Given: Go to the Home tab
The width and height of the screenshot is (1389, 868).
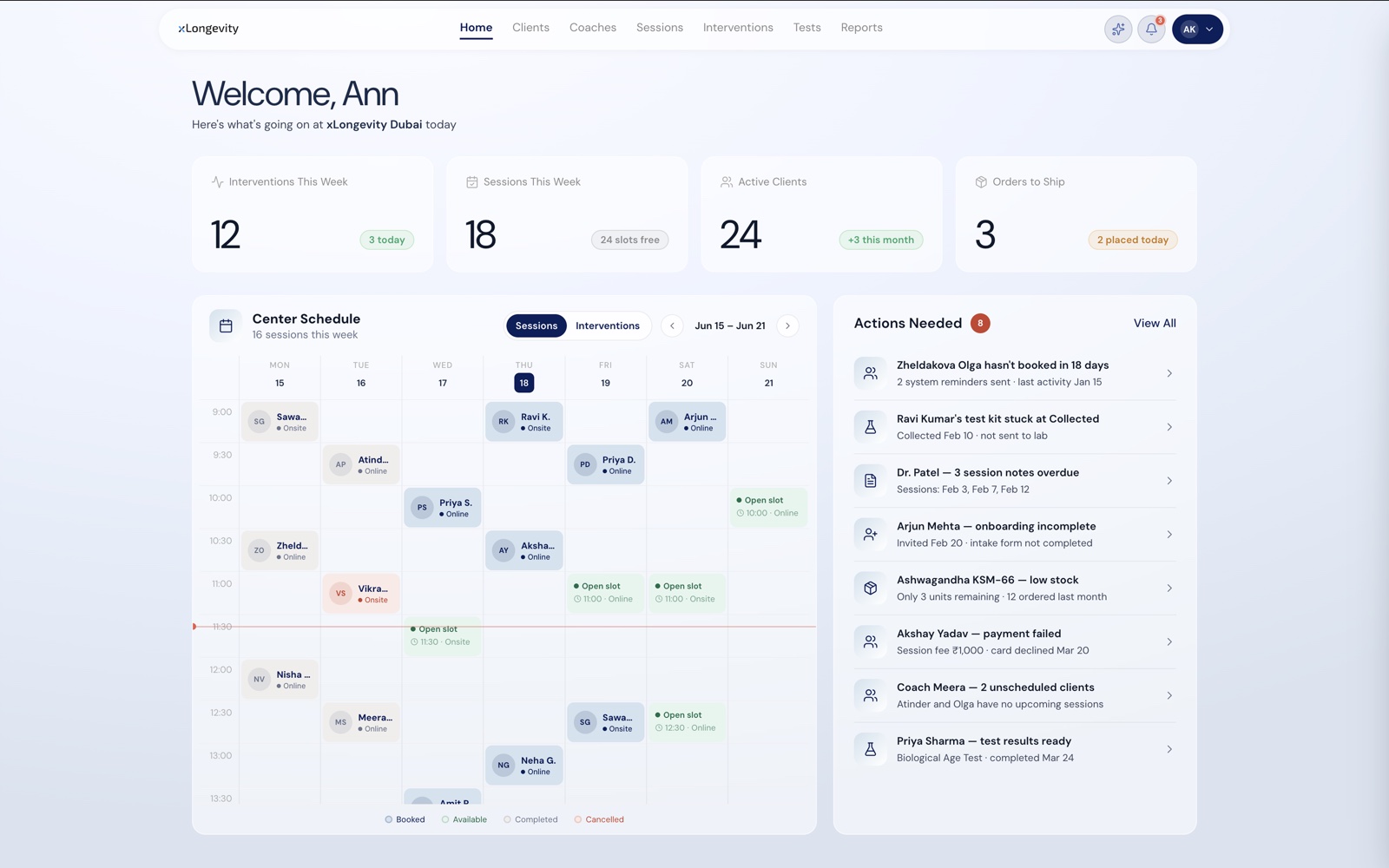Looking at the screenshot, I should [x=476, y=28].
